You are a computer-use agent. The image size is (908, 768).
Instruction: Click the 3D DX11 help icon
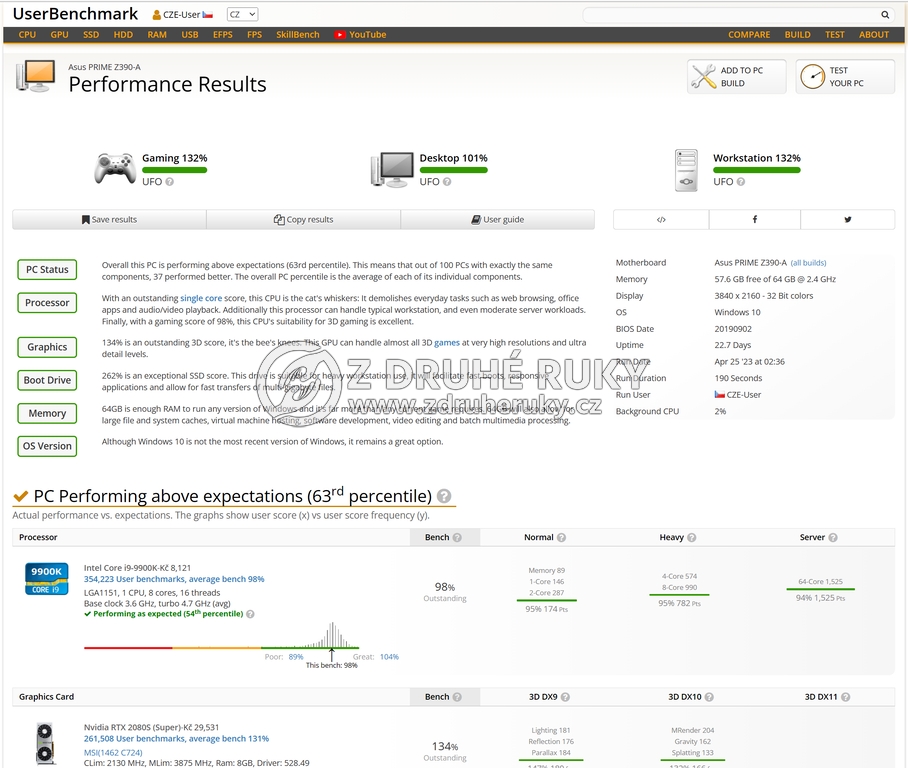pyautogui.click(x=845, y=697)
